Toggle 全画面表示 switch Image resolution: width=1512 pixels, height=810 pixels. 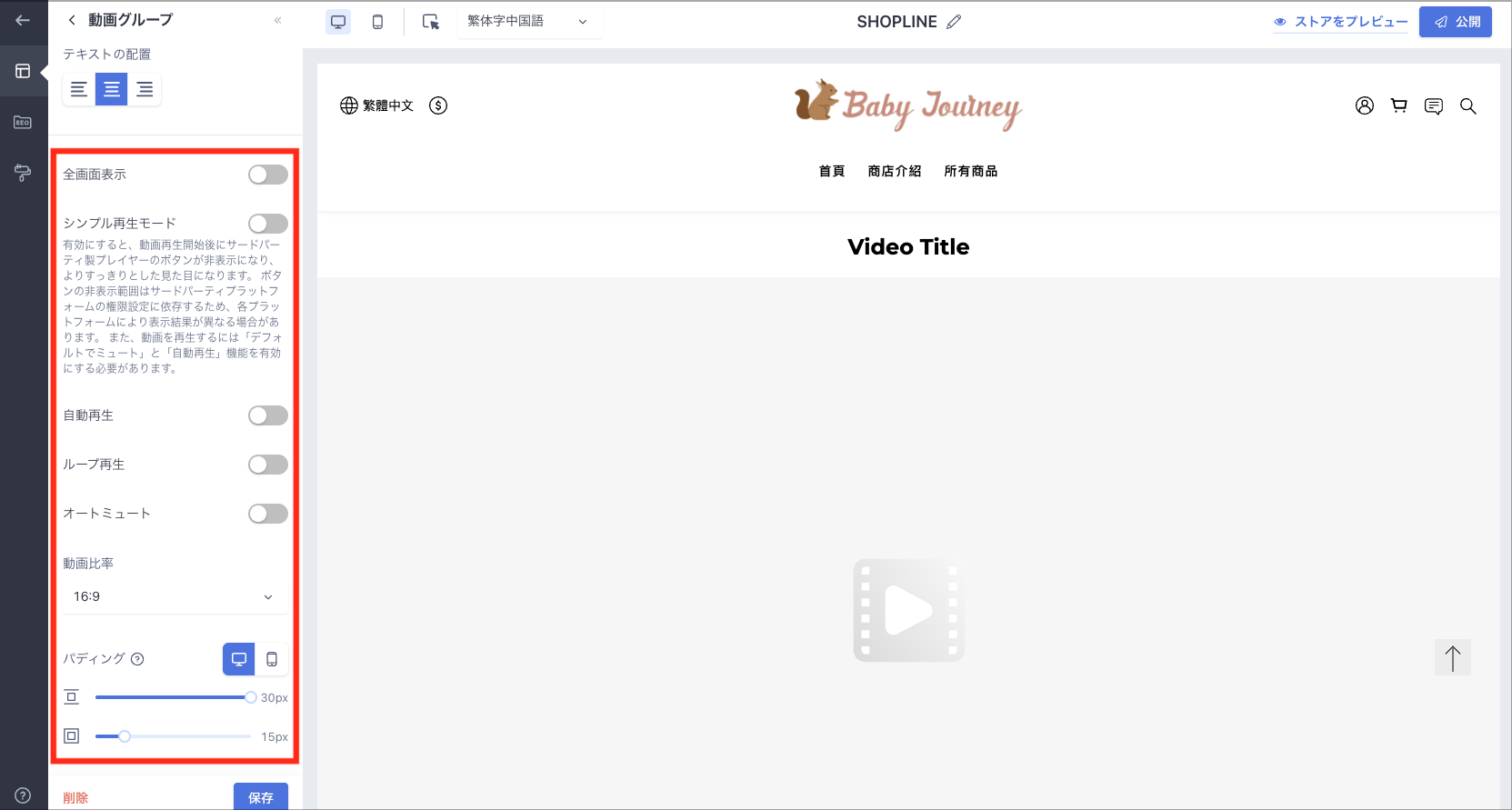point(268,175)
